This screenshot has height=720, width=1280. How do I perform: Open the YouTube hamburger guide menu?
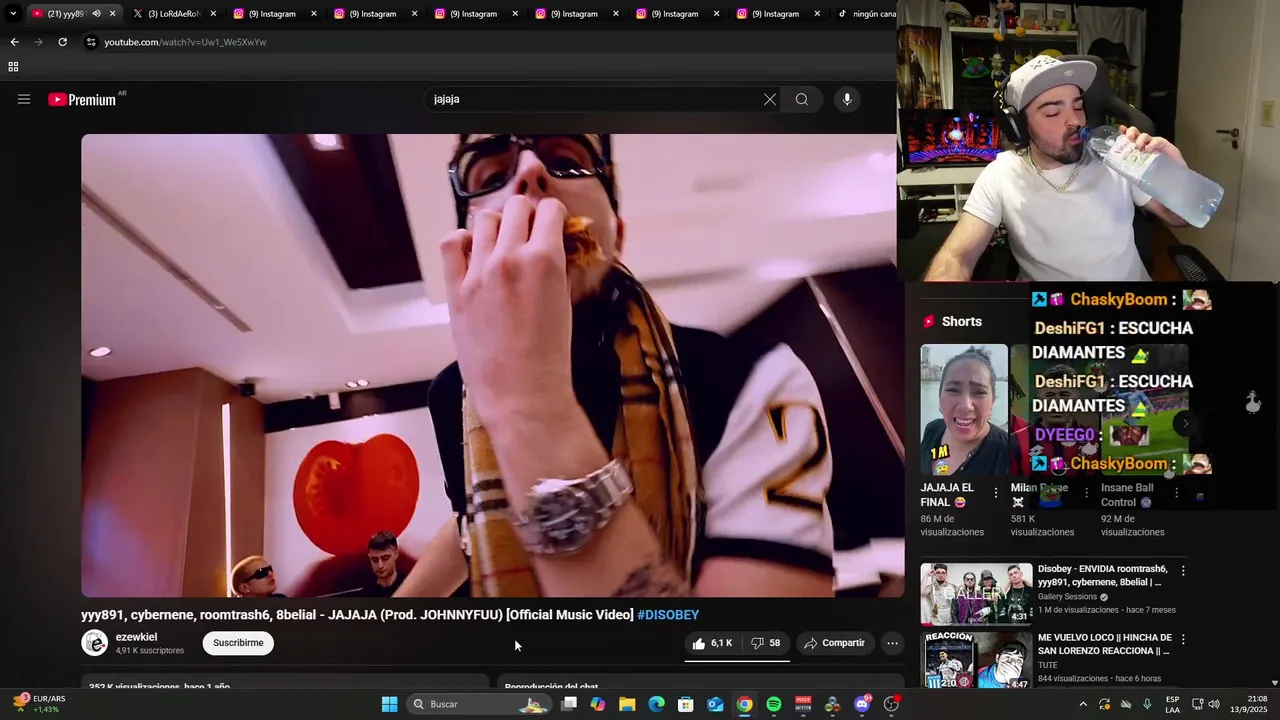(x=24, y=99)
